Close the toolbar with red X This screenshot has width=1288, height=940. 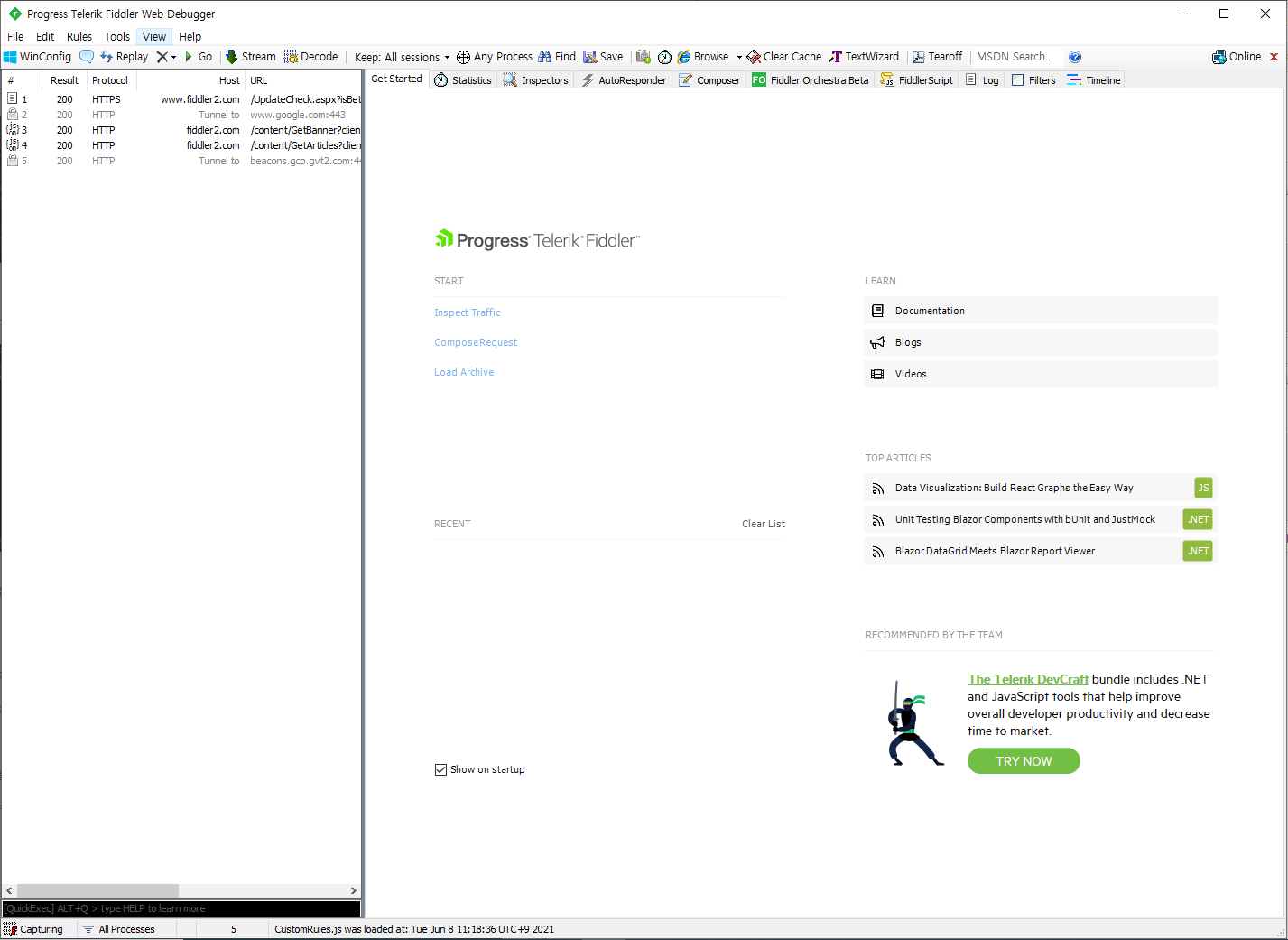1274,57
